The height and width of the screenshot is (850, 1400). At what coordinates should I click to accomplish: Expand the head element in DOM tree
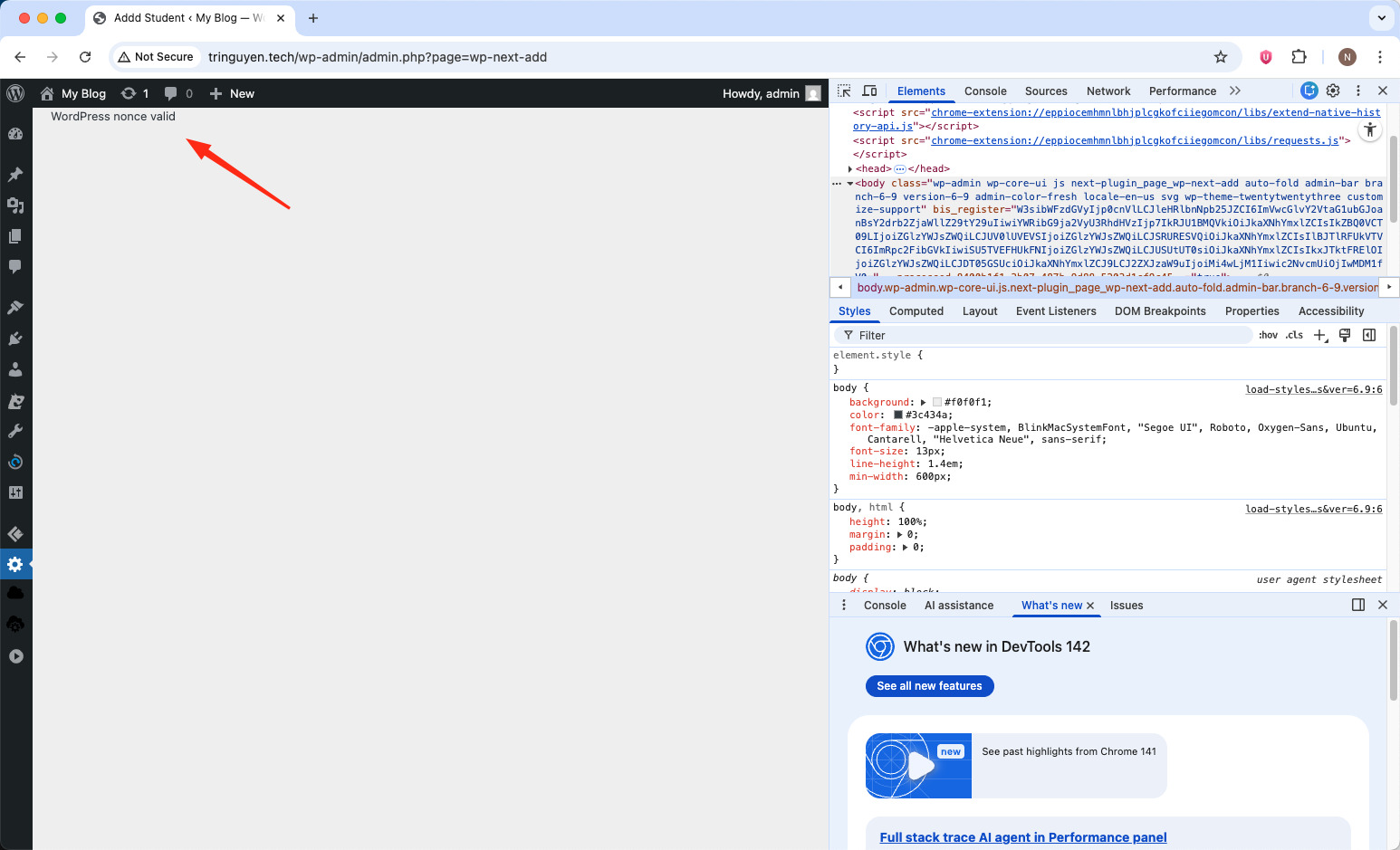pyautogui.click(x=852, y=168)
